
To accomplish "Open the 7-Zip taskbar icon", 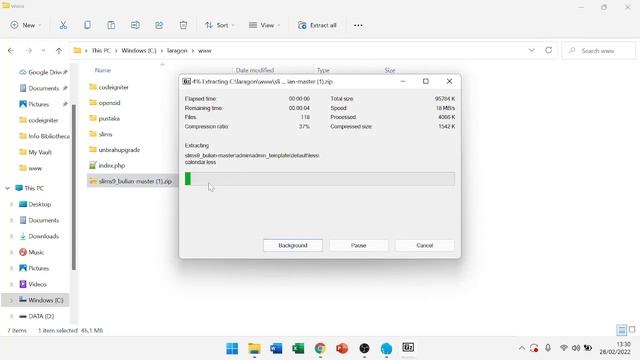I will (x=408, y=347).
